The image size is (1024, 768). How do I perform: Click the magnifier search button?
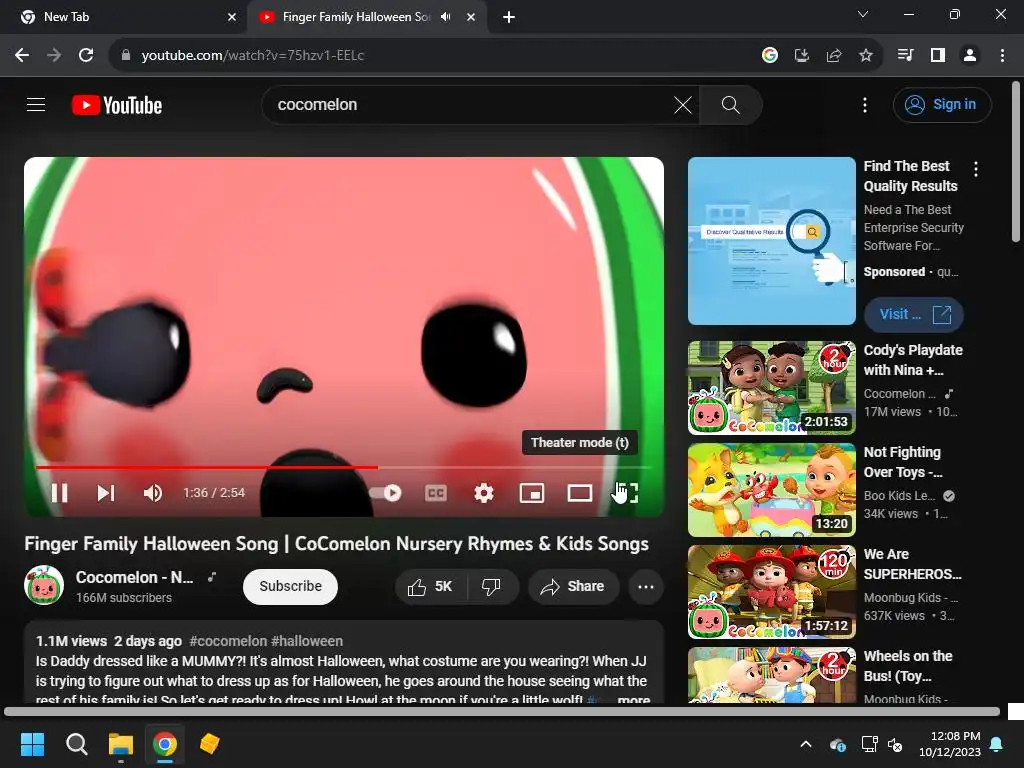pyautogui.click(x=730, y=104)
